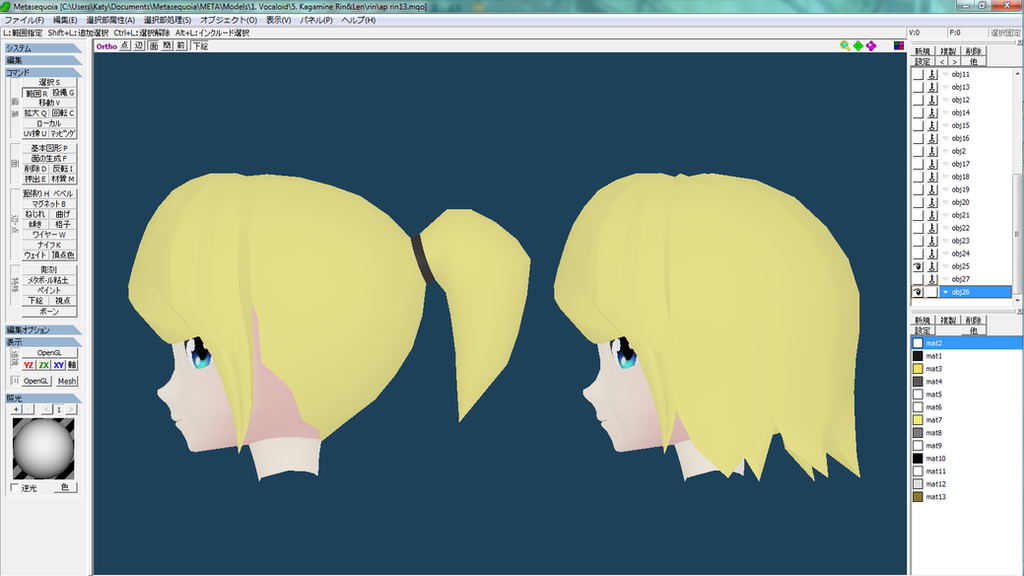Expand the 編集オプション panel header
This screenshot has width=1024, height=576.
pos(43,330)
